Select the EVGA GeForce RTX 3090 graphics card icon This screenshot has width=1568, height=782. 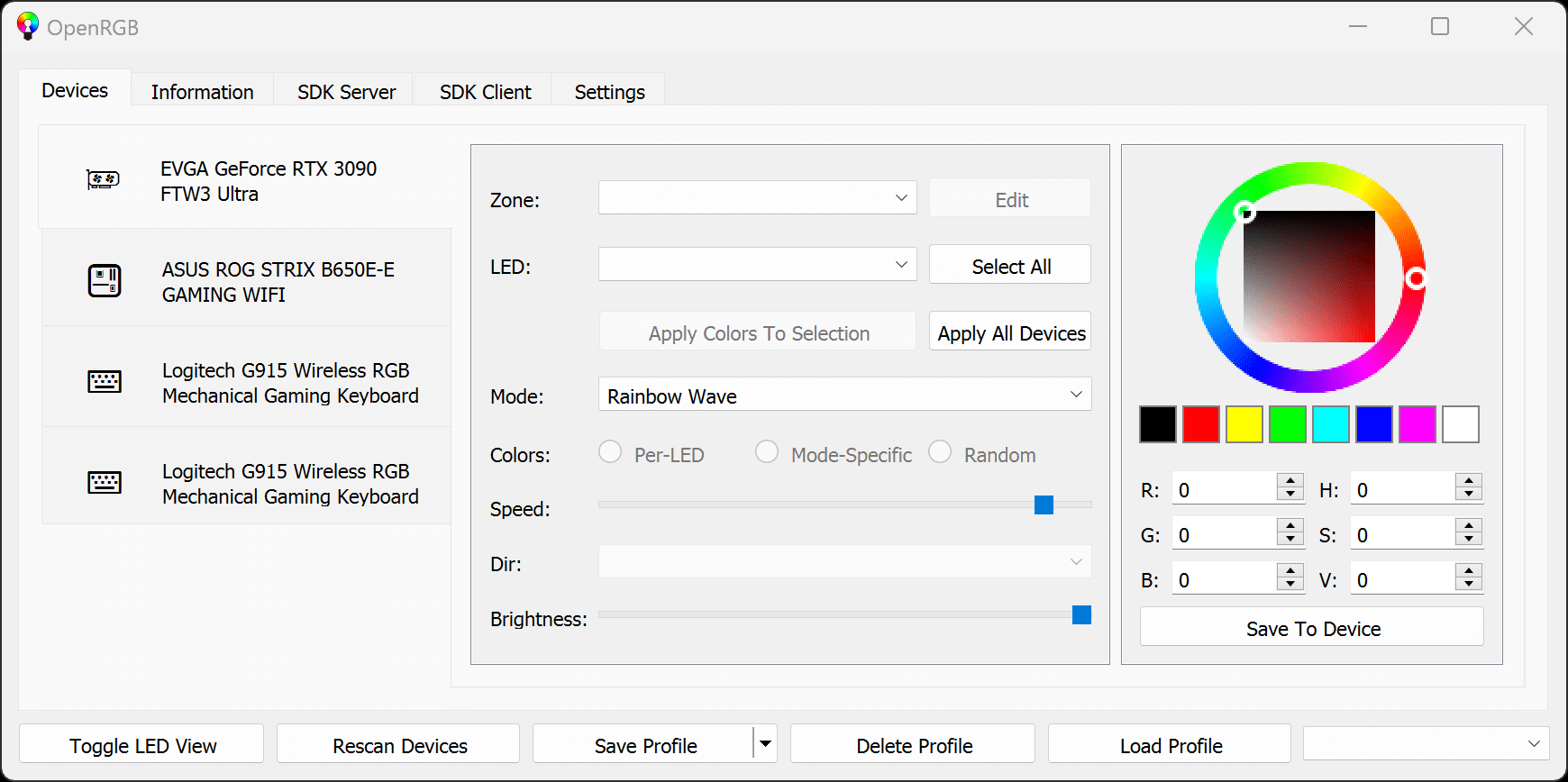tap(103, 179)
